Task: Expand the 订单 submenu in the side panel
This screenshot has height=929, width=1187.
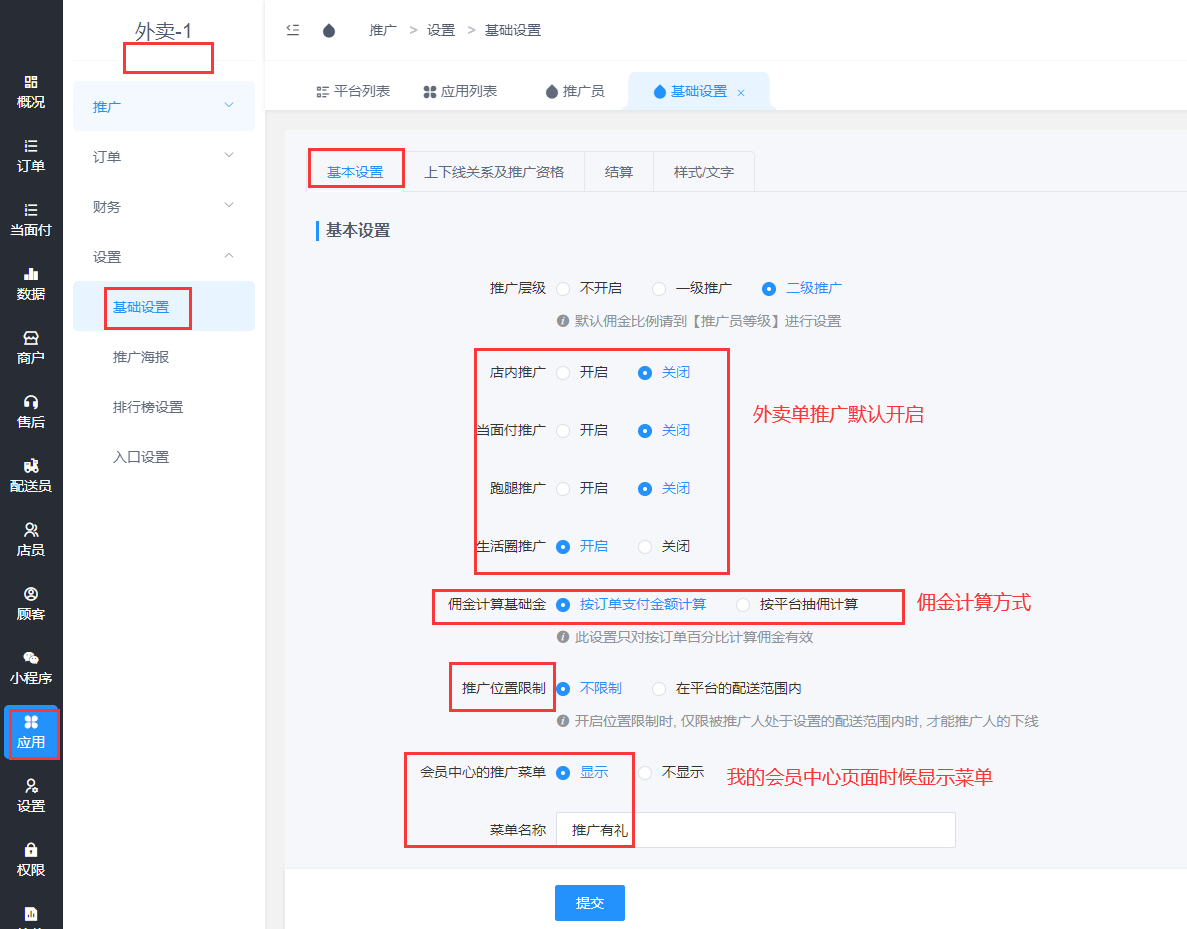Action: point(164,156)
